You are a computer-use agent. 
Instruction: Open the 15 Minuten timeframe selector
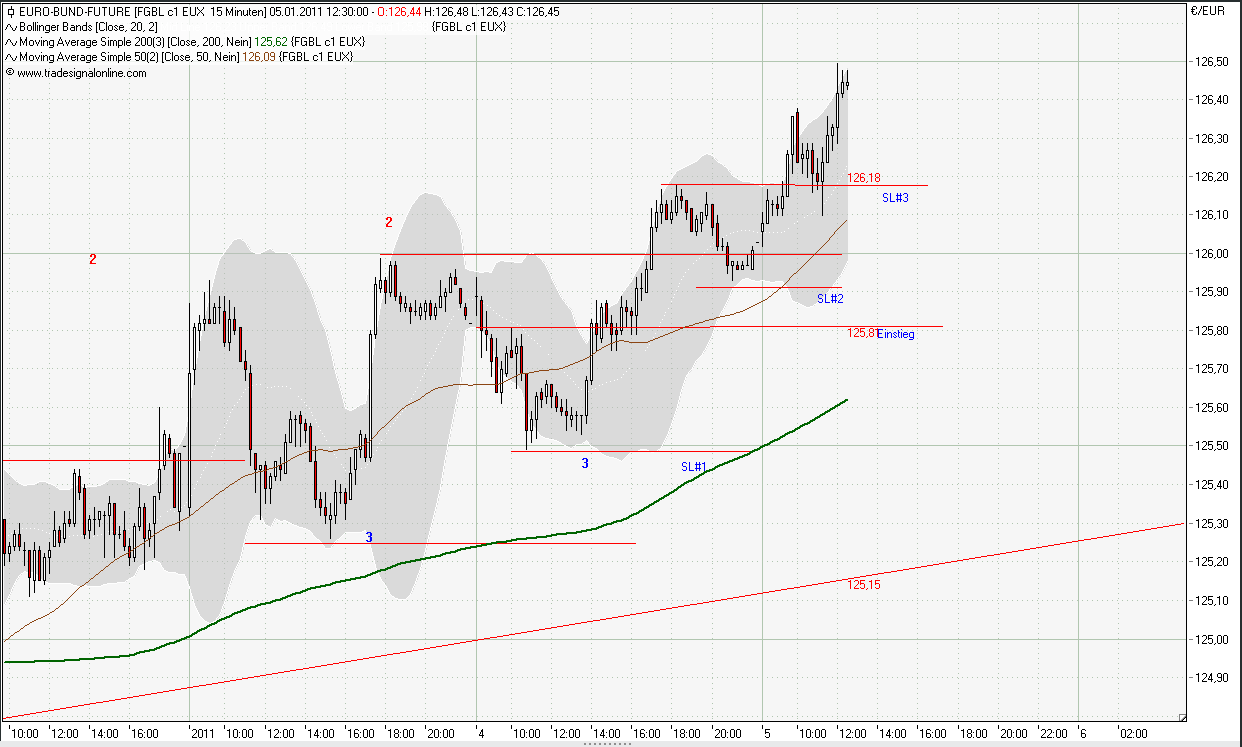pos(230,13)
